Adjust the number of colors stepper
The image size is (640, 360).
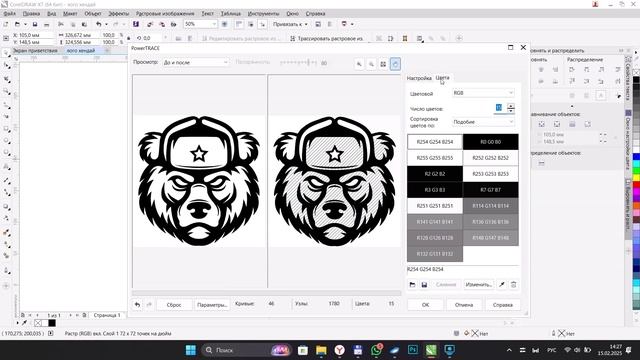[x=511, y=108]
